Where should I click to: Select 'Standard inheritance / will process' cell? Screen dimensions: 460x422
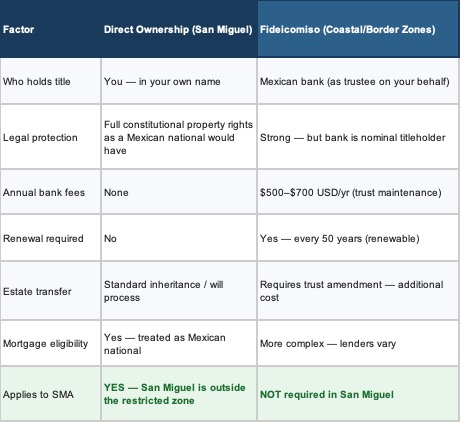[164, 291]
